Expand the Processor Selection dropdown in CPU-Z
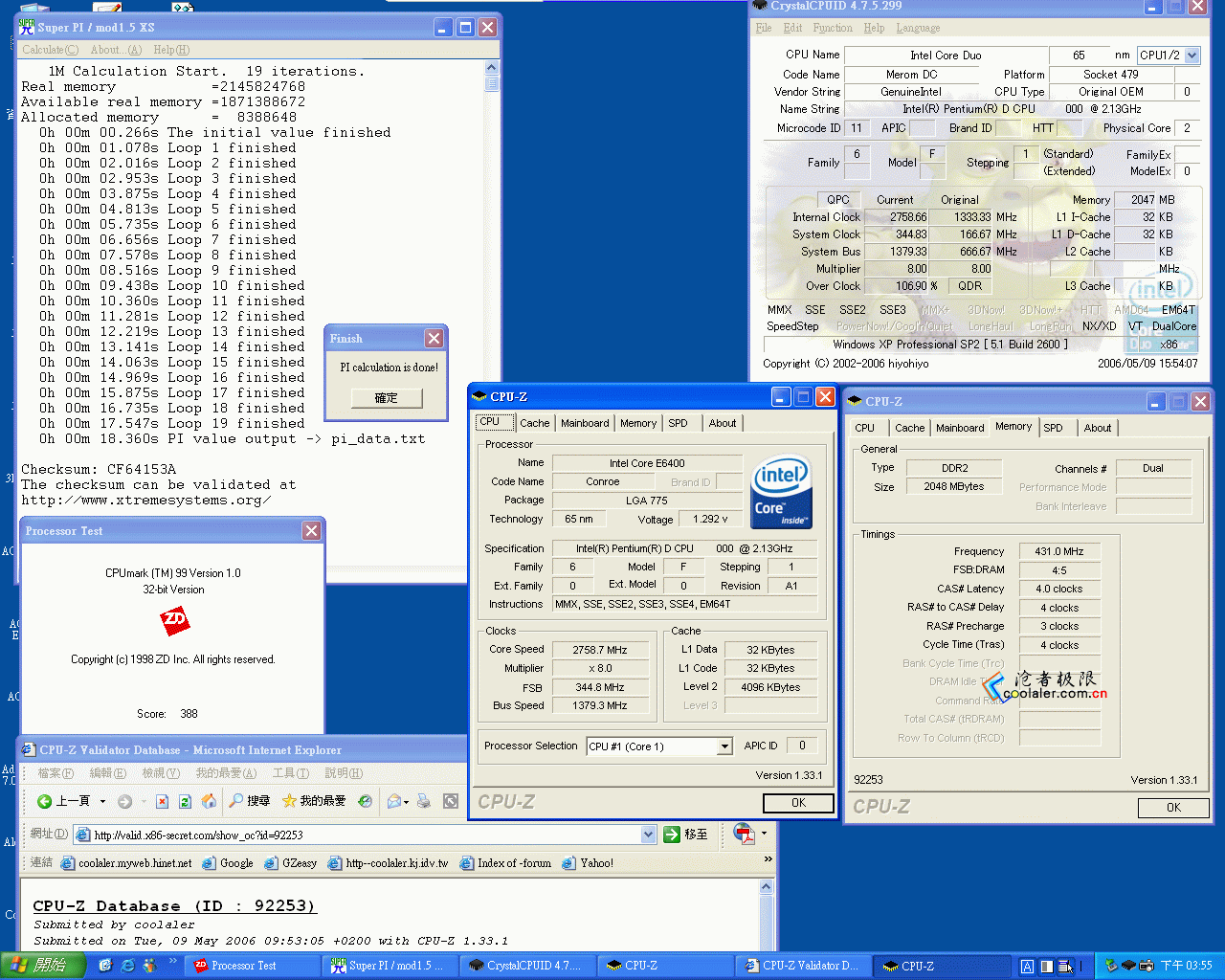The height and width of the screenshot is (980, 1225). pos(724,746)
